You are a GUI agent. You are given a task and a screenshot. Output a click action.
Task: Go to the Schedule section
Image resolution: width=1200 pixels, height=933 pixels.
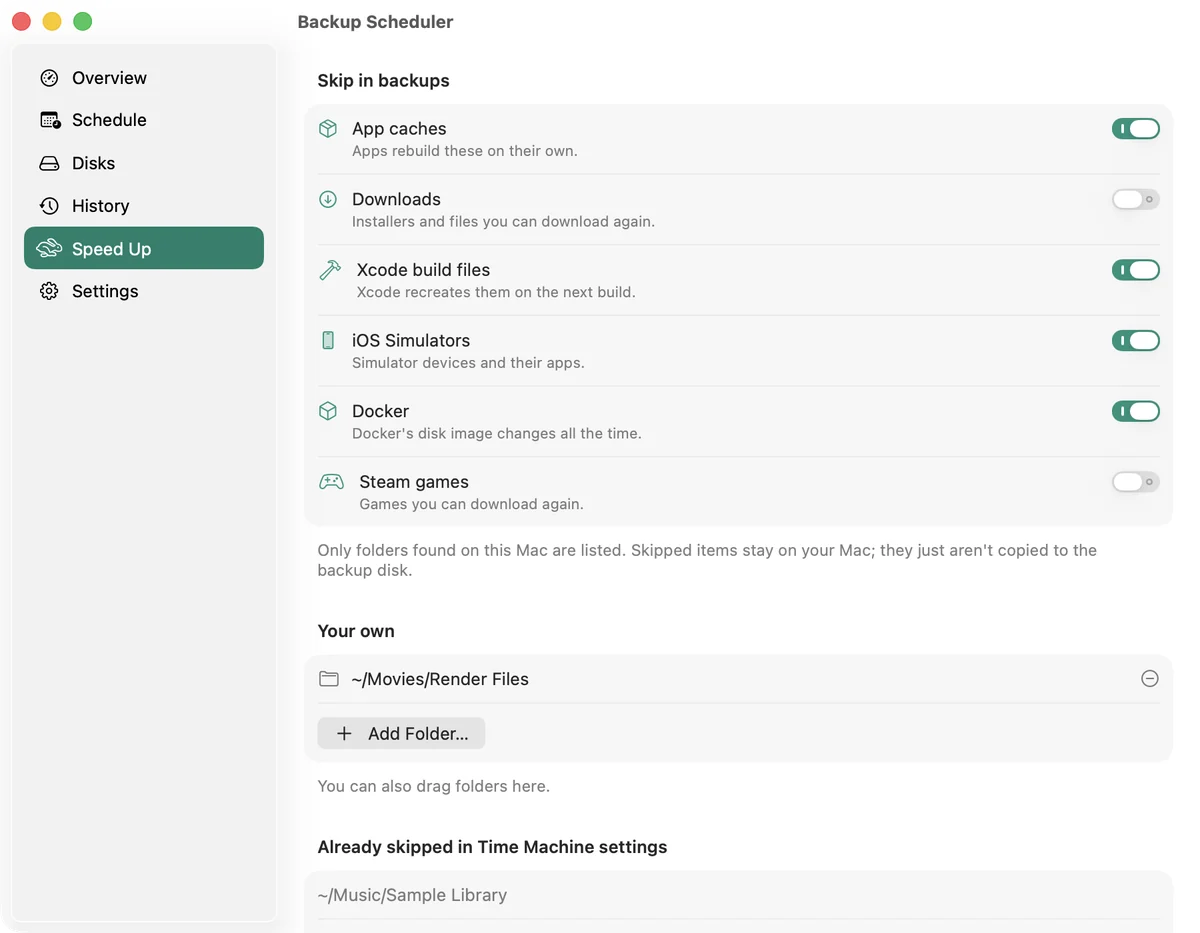click(x=144, y=120)
